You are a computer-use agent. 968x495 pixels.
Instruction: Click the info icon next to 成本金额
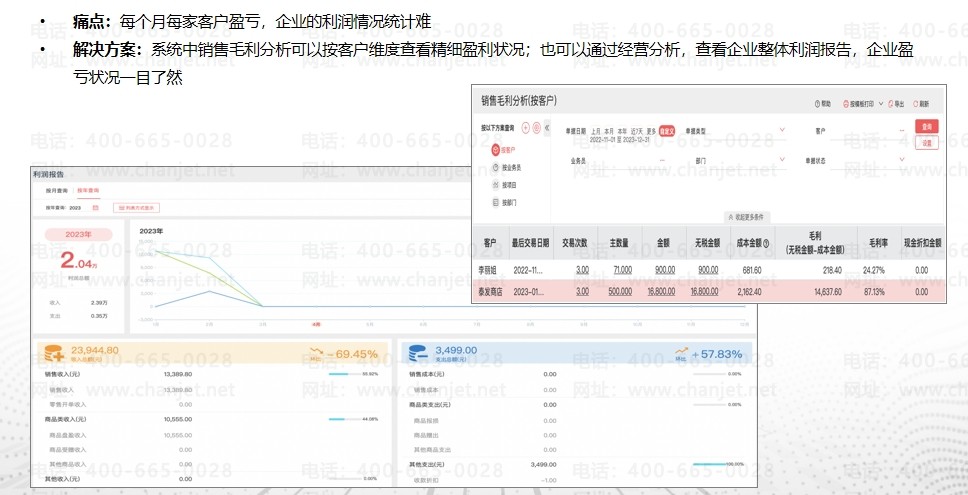(766, 243)
